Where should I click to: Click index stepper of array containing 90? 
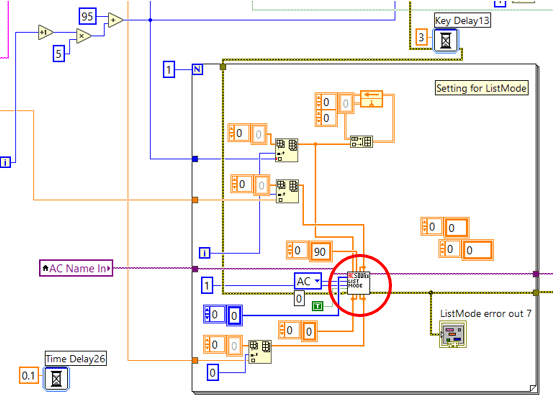[x=290, y=250]
